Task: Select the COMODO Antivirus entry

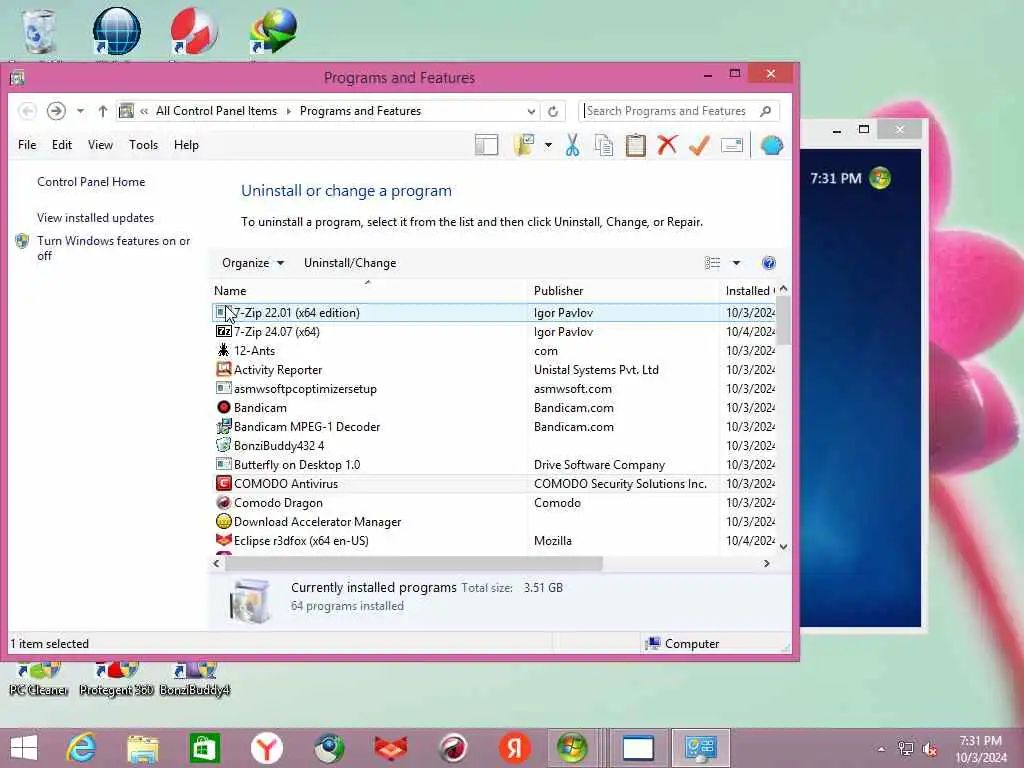Action: click(x=494, y=484)
